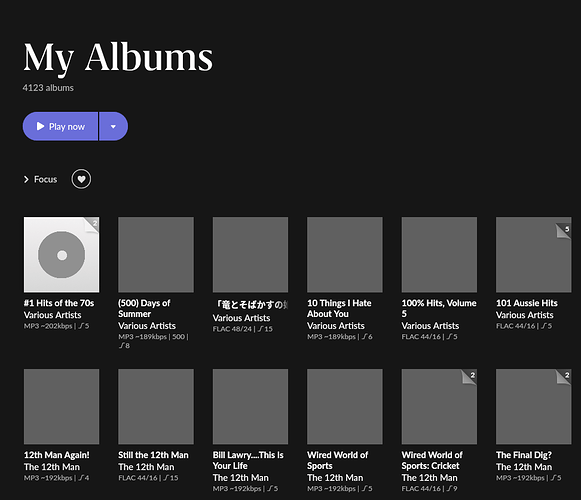The width and height of the screenshot is (581, 500).
Task: Click version badge on The Final Dig? cover
Action: point(564,377)
